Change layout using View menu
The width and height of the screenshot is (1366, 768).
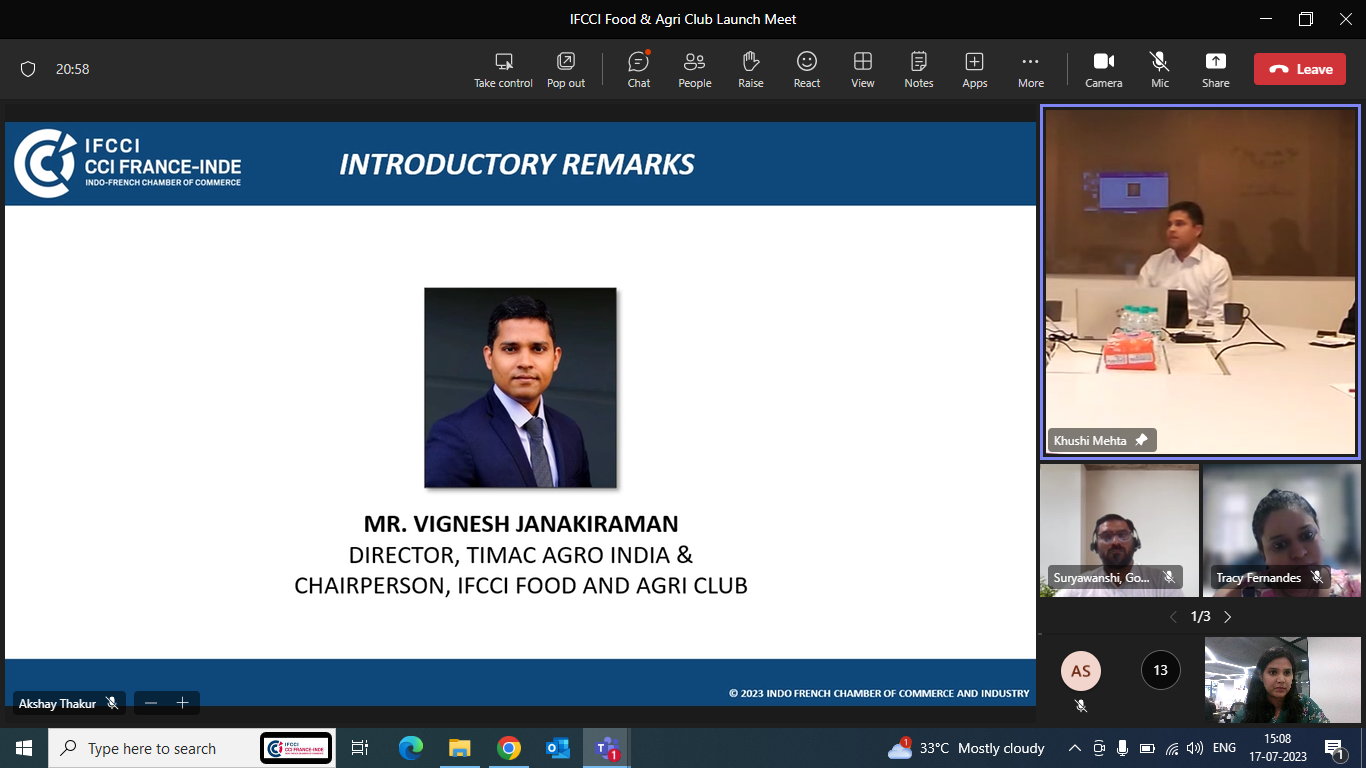[862, 69]
